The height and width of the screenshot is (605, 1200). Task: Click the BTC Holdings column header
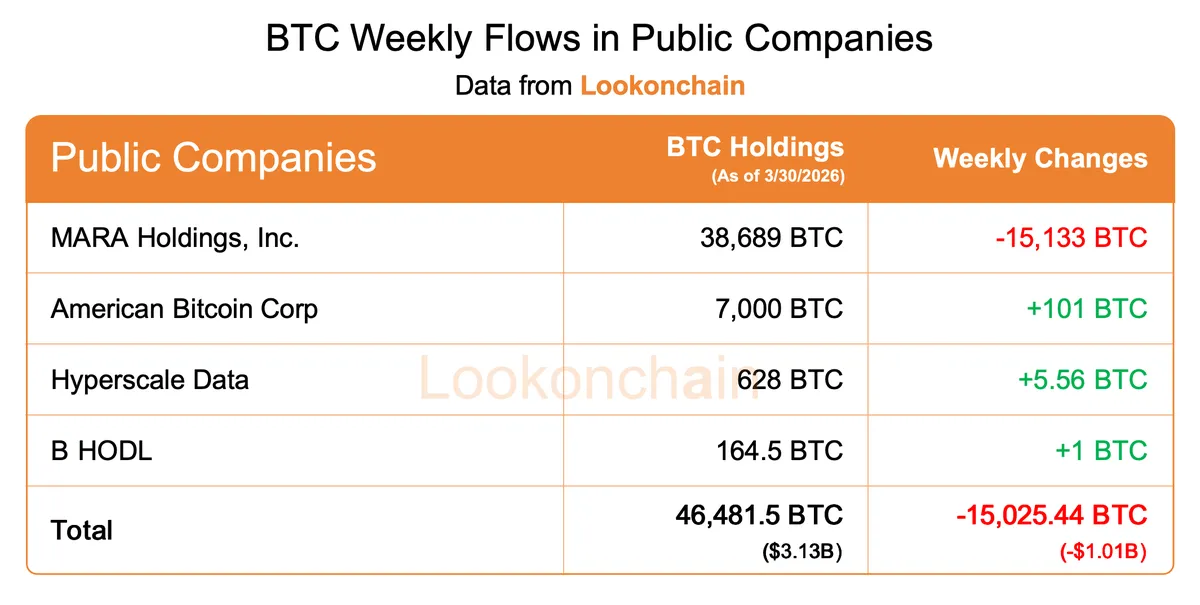coord(755,148)
